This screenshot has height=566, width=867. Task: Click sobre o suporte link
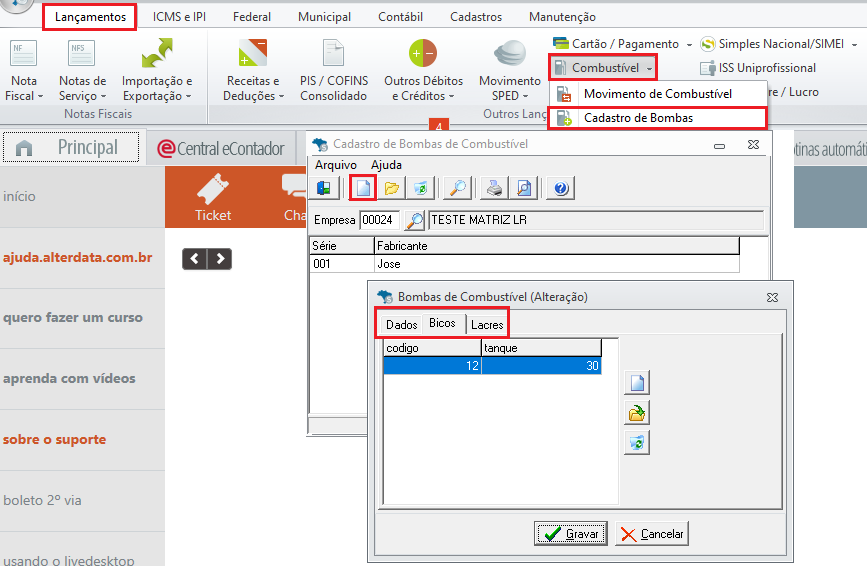coord(54,439)
